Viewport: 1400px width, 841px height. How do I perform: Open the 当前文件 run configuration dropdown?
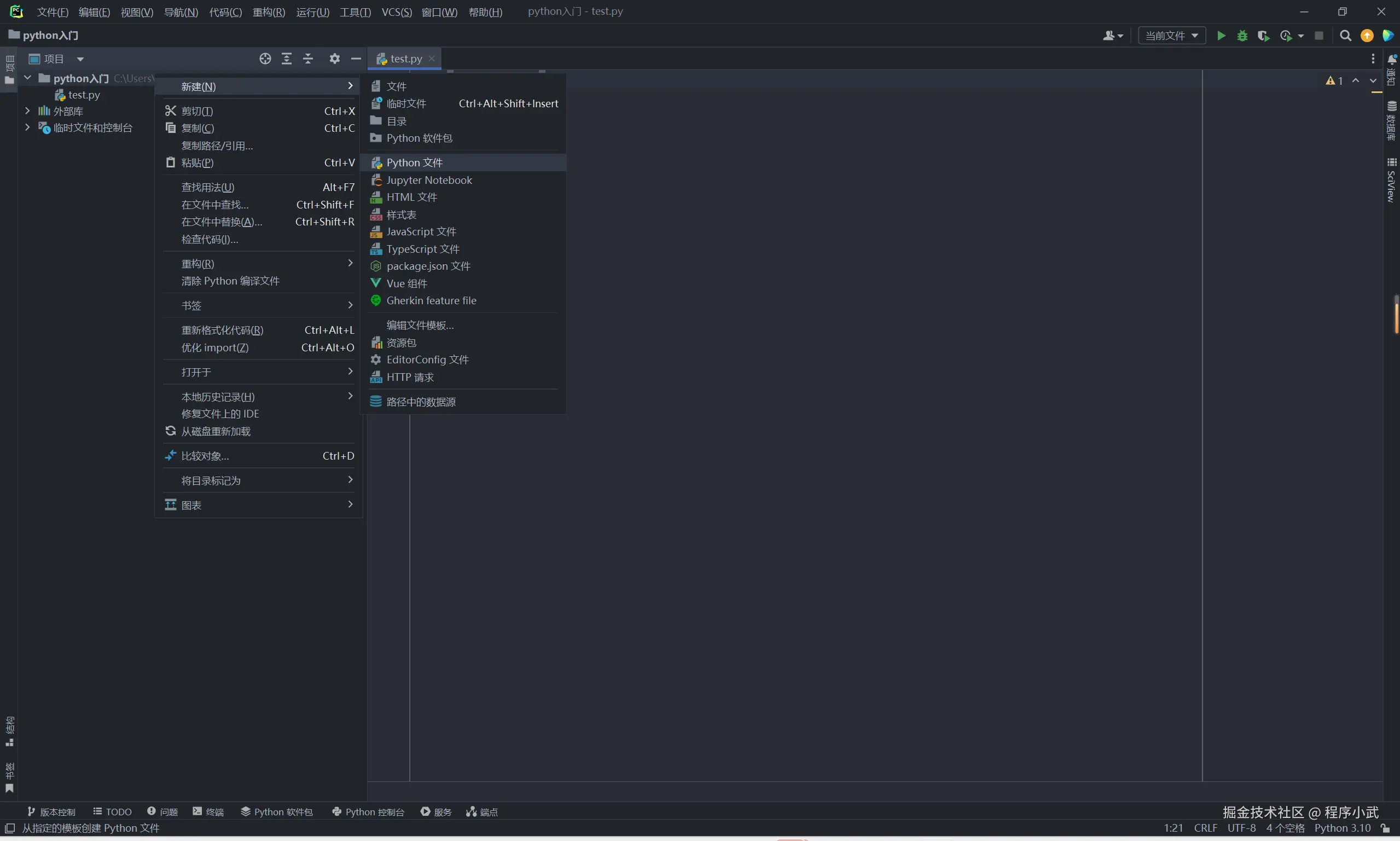coord(1171,36)
